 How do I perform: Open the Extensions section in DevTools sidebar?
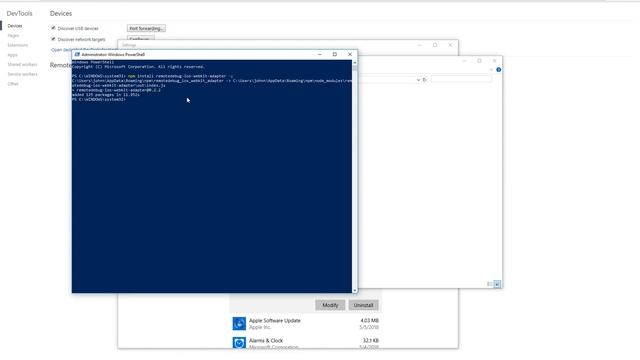[x=18, y=45]
